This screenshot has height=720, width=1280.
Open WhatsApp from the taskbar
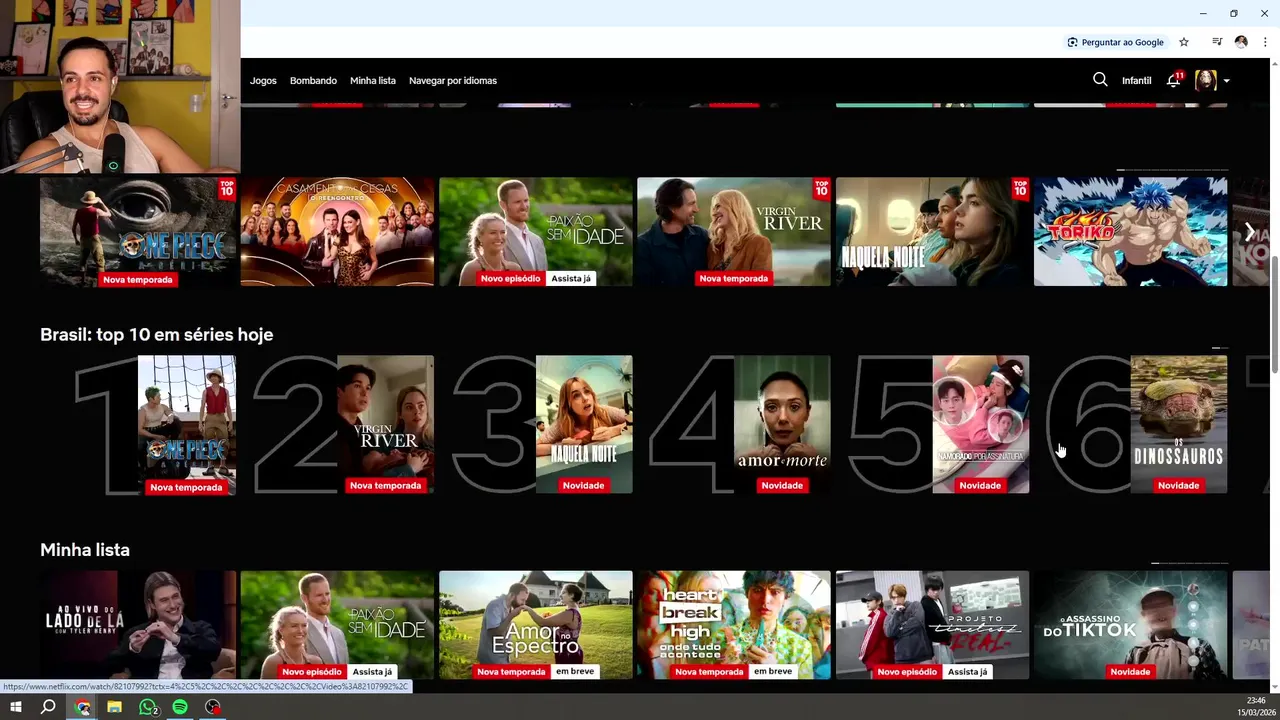coord(148,707)
